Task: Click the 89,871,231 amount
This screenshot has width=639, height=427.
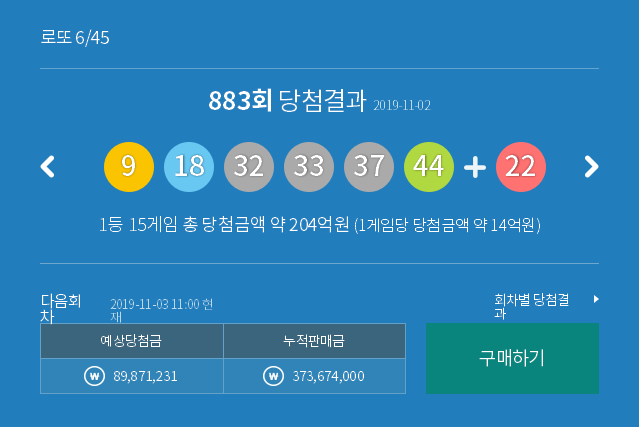Action: click(145, 376)
